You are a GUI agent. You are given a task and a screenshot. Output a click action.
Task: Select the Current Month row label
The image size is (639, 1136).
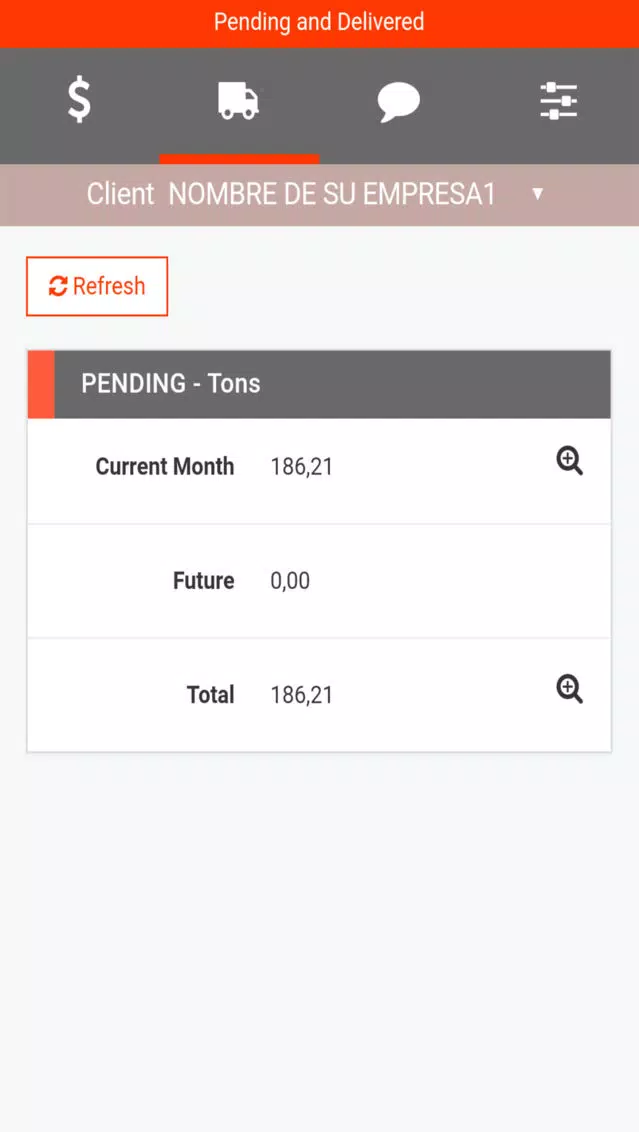164,467
